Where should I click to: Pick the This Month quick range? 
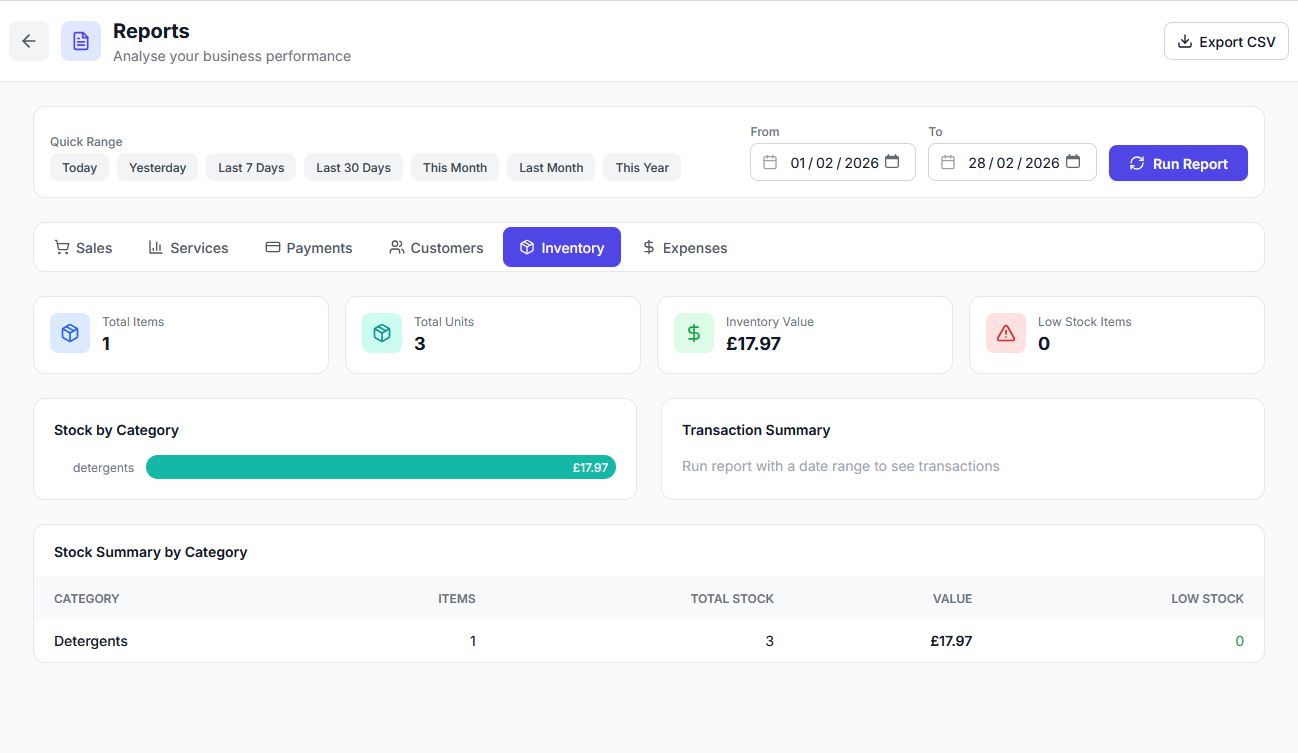(455, 167)
